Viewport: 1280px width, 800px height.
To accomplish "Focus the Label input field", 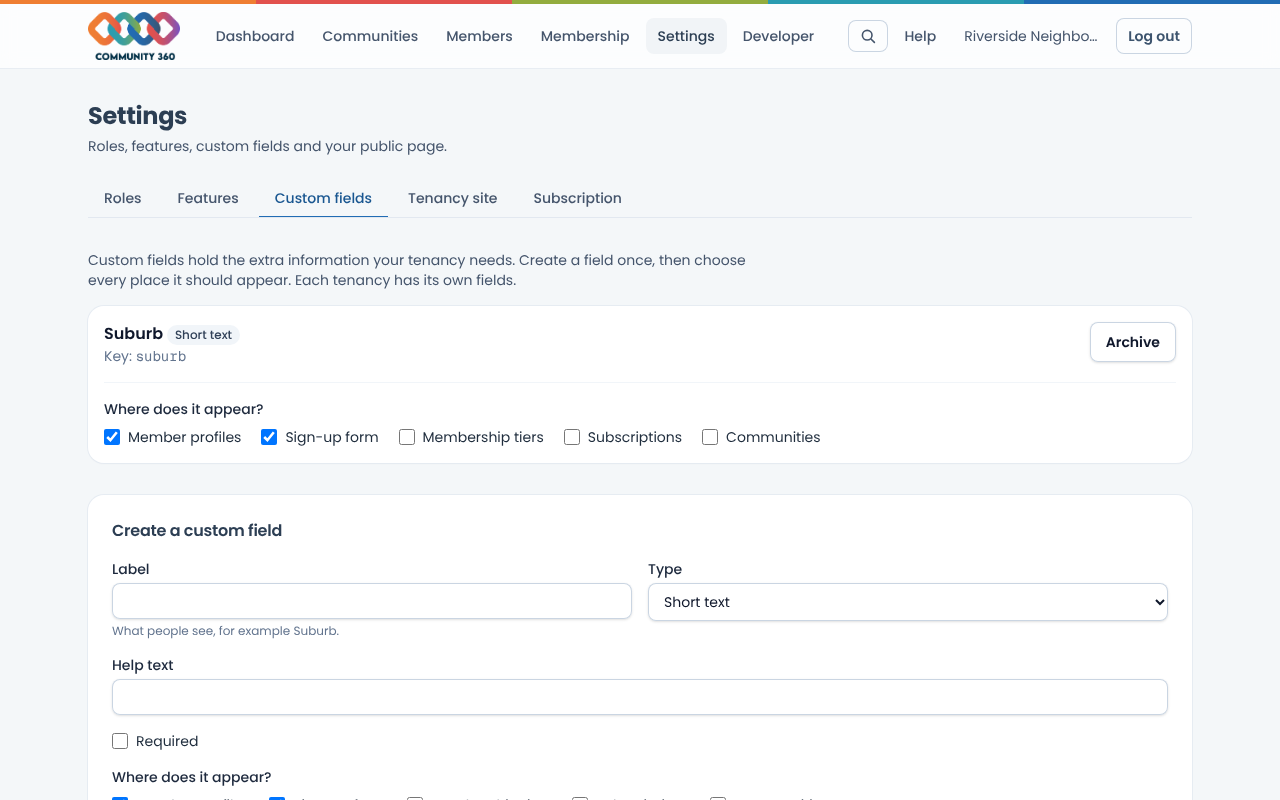I will (x=372, y=601).
